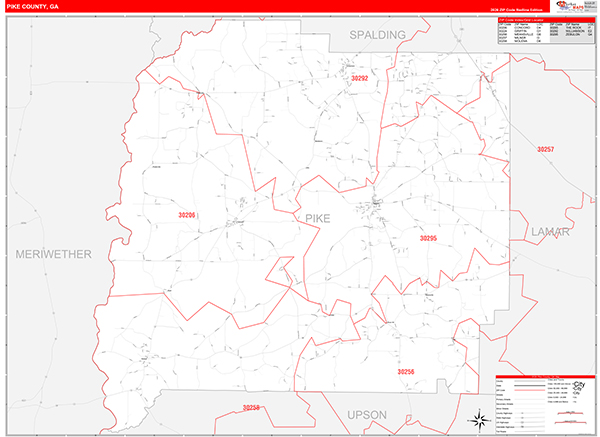Click the lower kilometer scale bar in legend
The height and width of the screenshot is (437, 600).
click(x=571, y=422)
